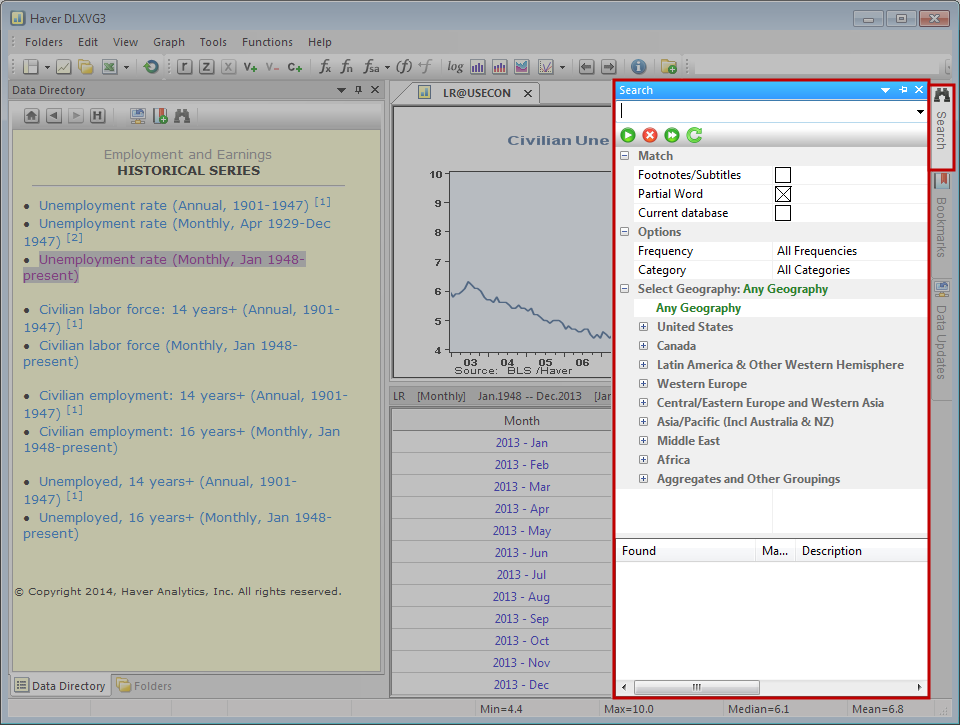Image resolution: width=960 pixels, height=725 pixels.
Task: Close the LR@USECON tab
Action: tap(528, 93)
